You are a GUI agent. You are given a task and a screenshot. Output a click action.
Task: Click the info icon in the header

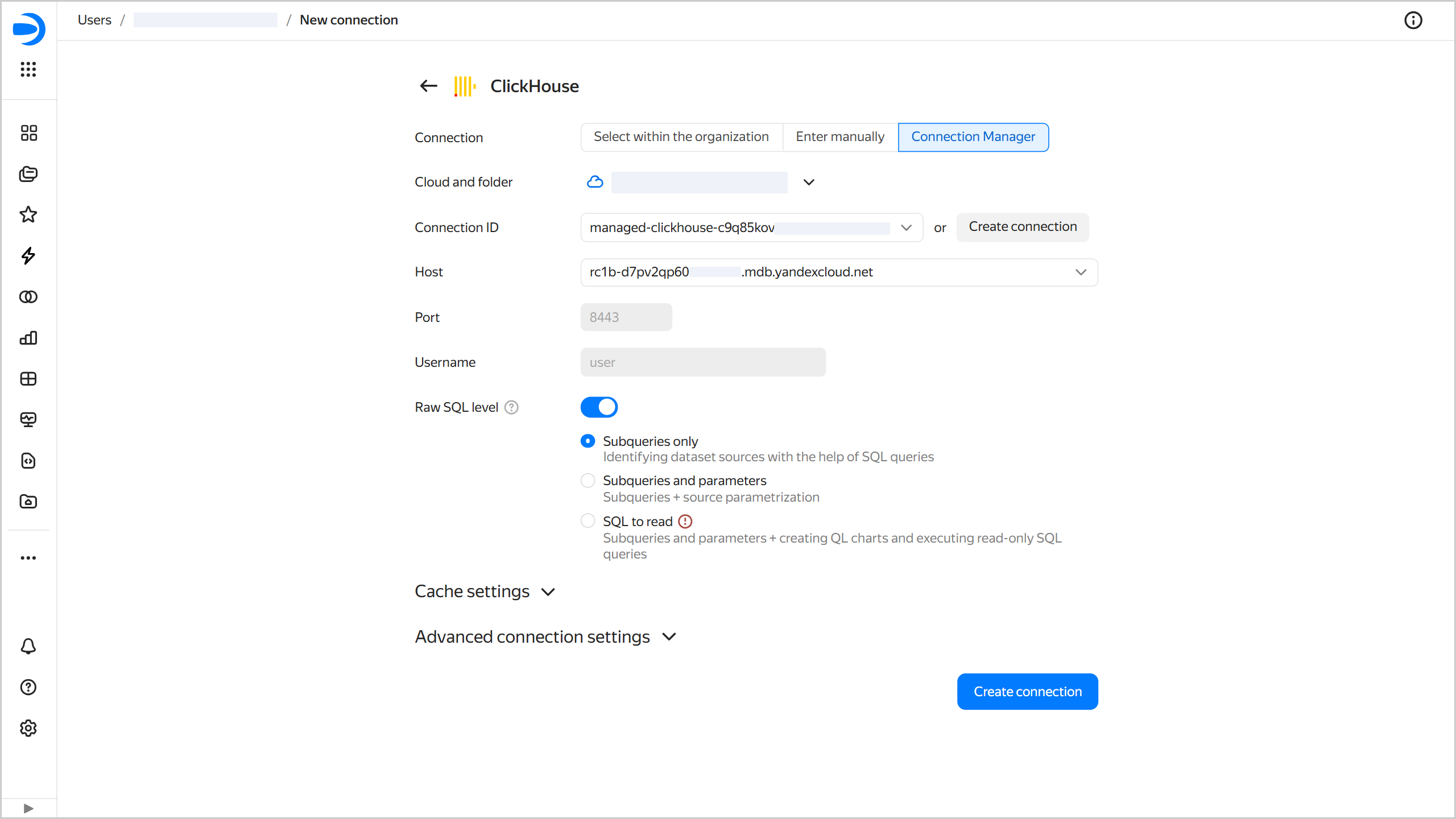1413,20
